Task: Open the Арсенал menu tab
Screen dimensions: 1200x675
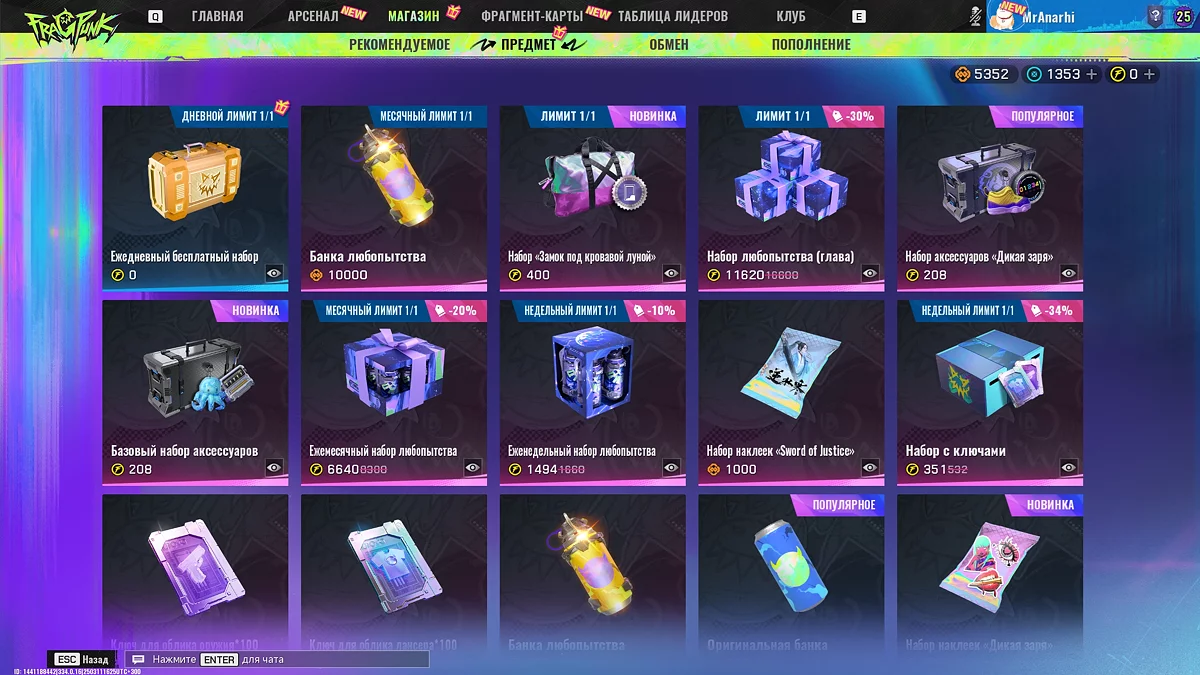Action: (x=312, y=16)
